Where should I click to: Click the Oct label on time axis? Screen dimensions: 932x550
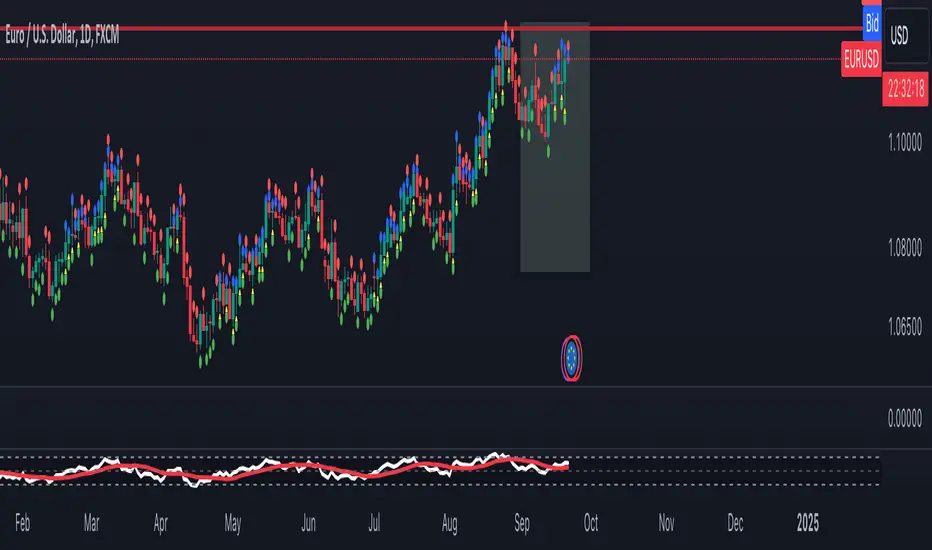[x=590, y=523]
